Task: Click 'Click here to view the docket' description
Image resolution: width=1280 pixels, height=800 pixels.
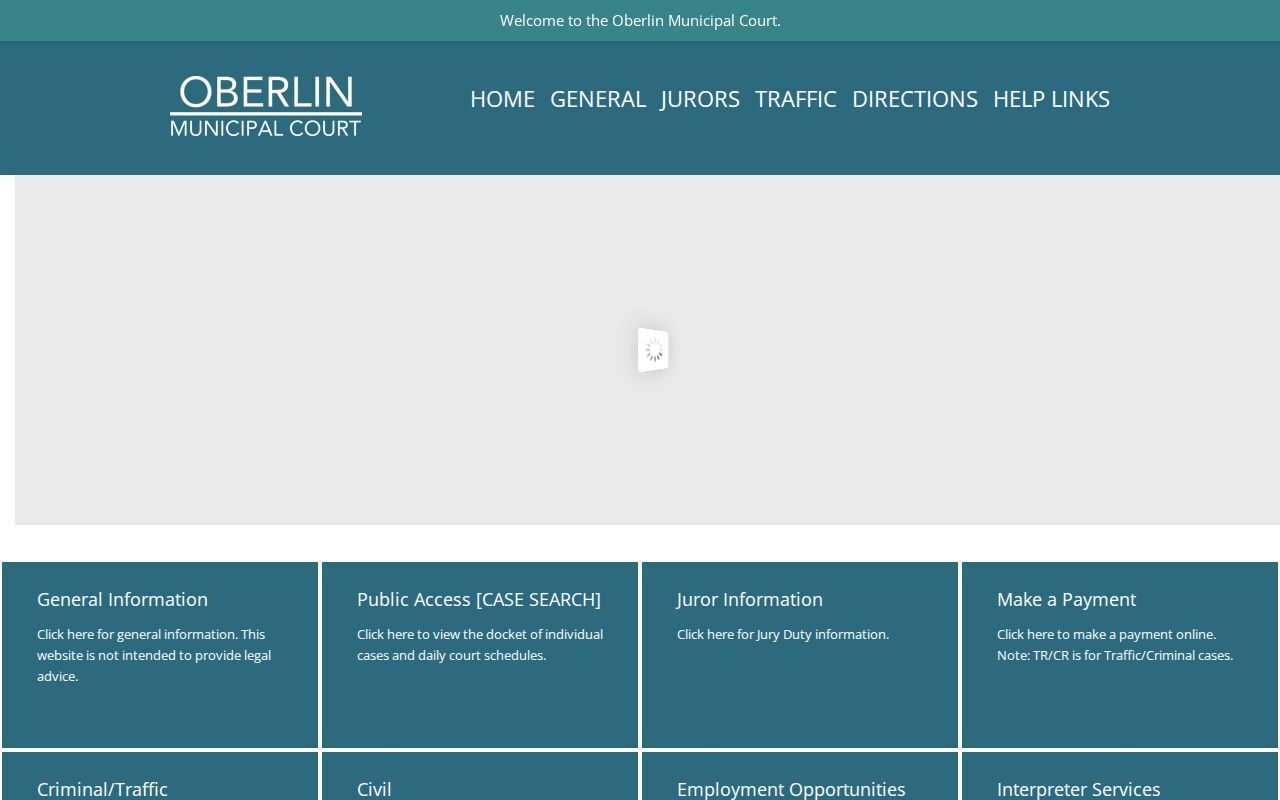Action: click(x=480, y=645)
